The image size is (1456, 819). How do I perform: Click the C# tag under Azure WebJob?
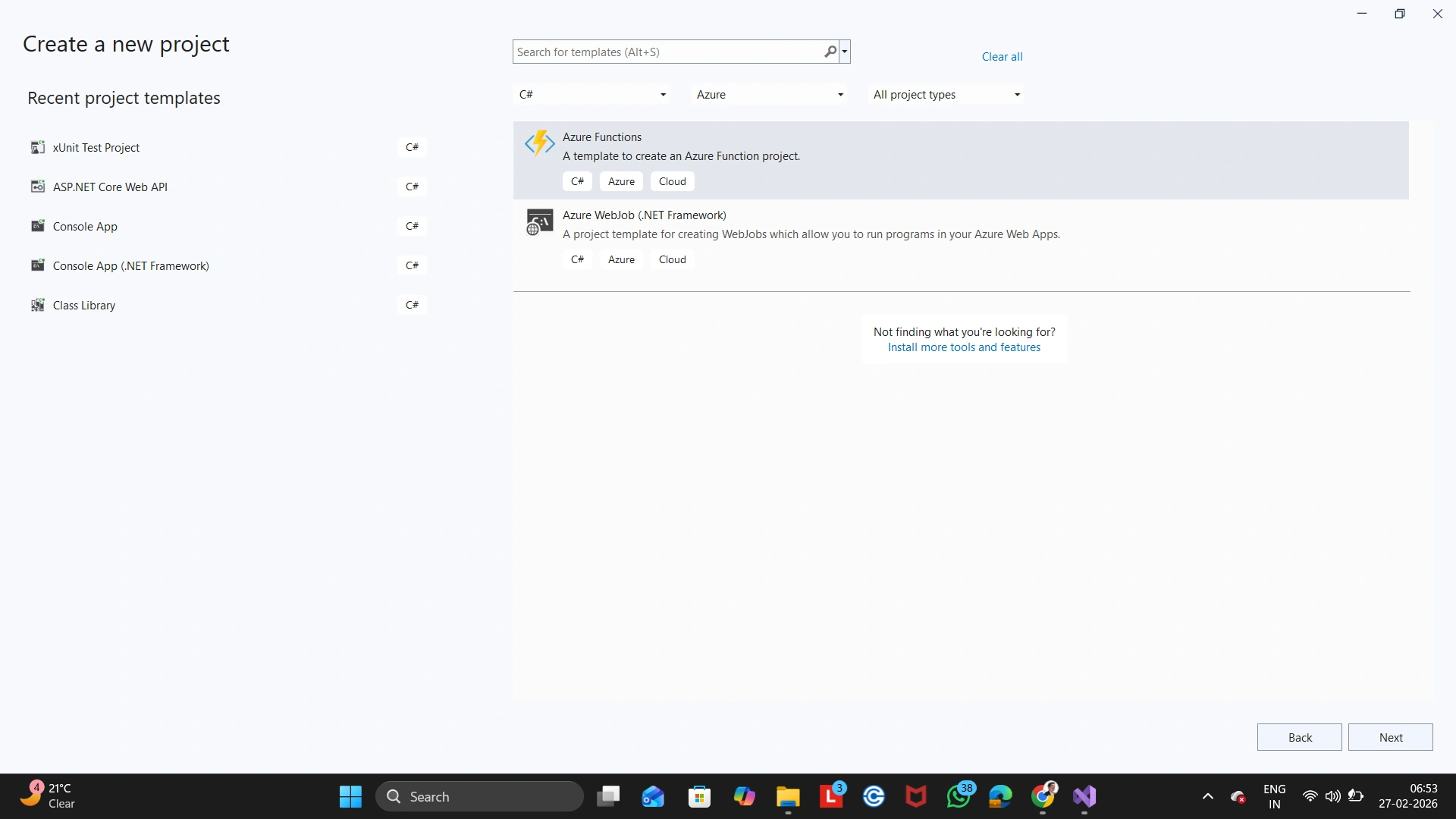[x=577, y=259]
